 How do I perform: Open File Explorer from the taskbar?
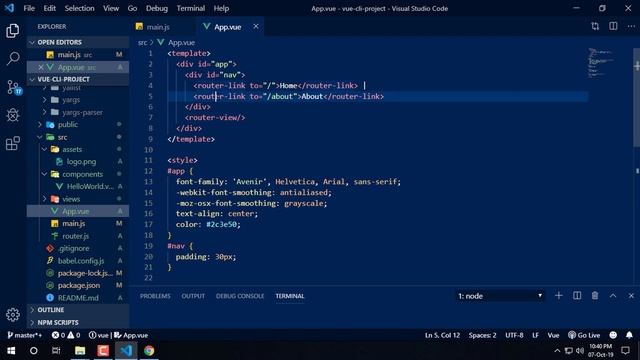80,351
